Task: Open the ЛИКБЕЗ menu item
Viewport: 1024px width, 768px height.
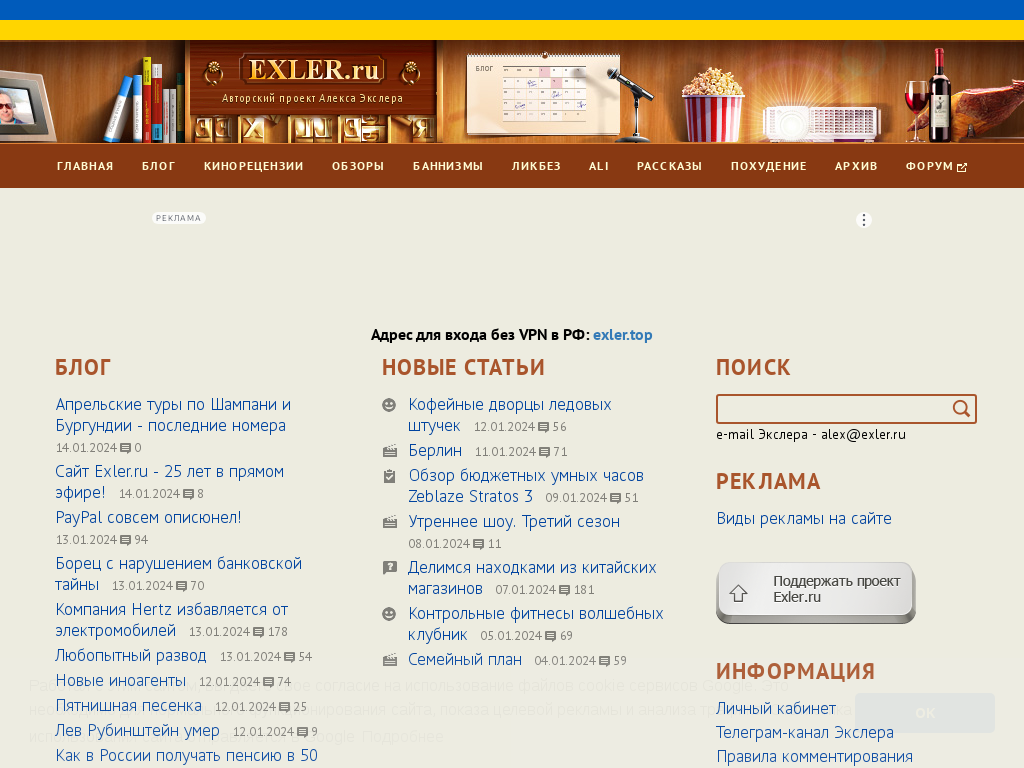Action: pos(536,167)
